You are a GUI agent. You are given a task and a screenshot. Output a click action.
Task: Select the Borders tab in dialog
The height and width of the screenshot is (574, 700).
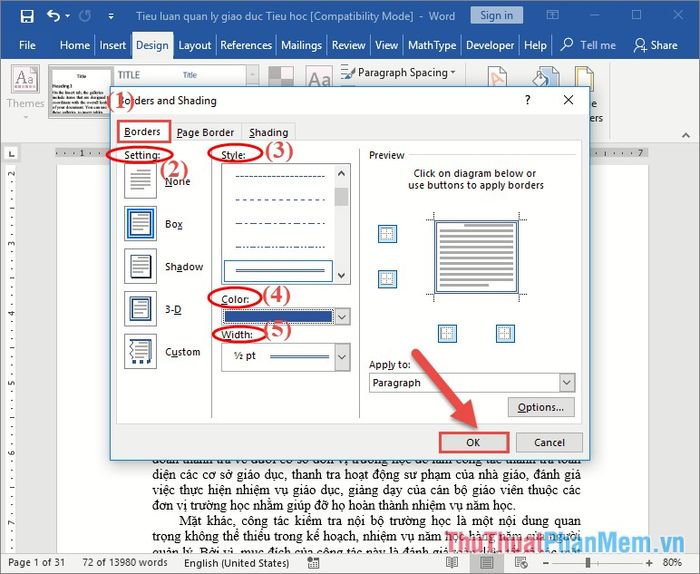coord(142,132)
